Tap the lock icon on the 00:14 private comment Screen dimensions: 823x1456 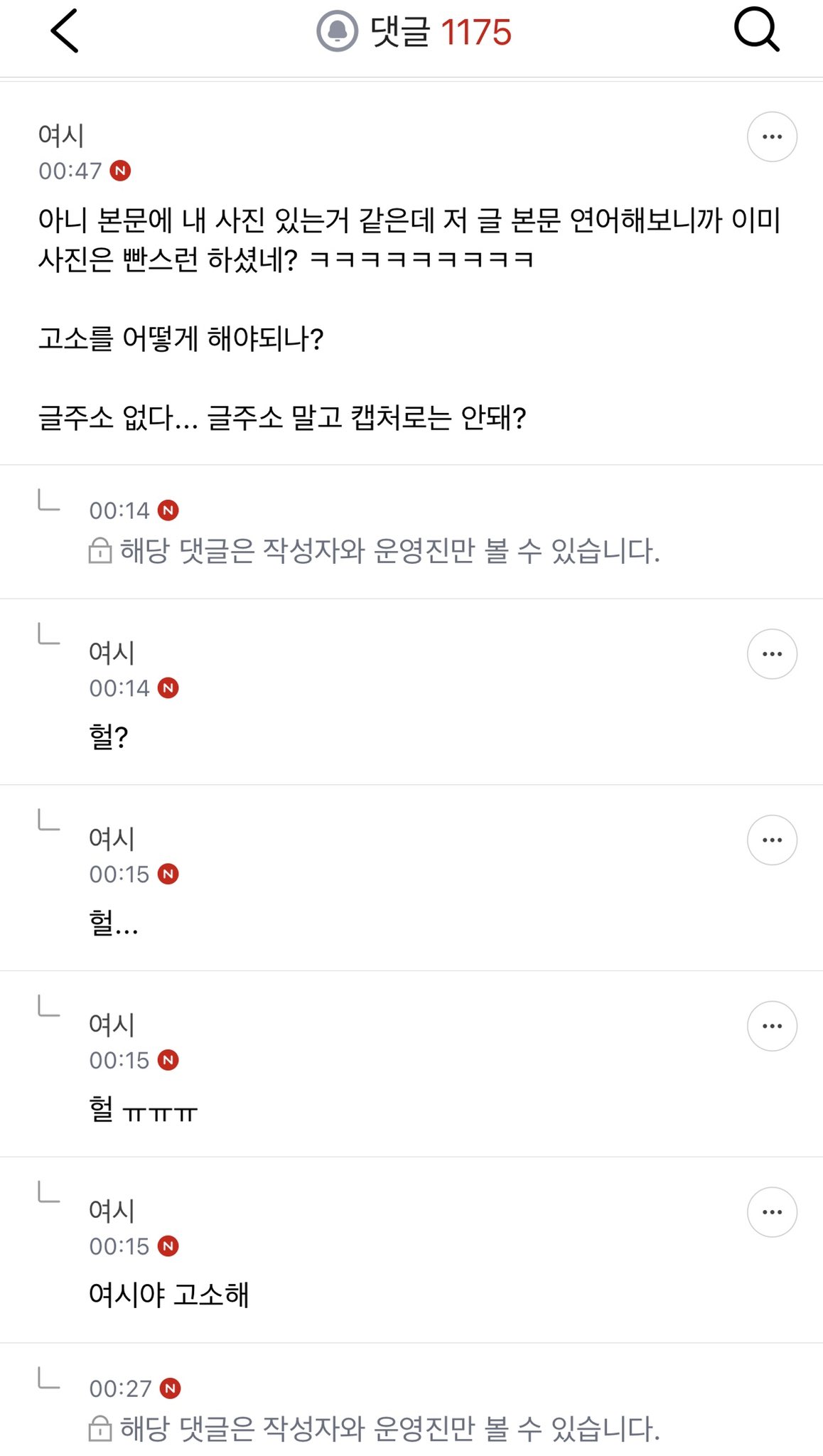click(x=100, y=551)
